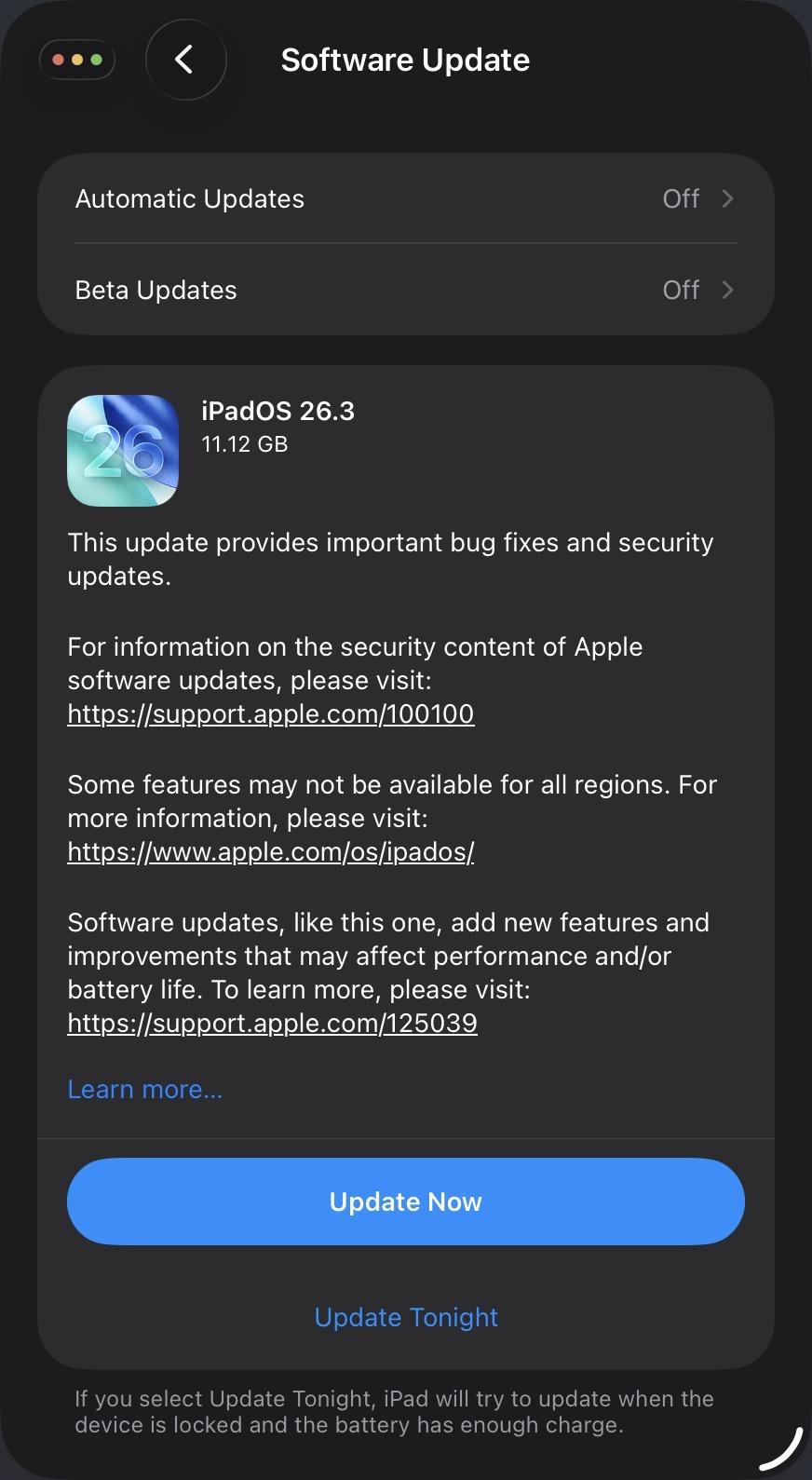Image resolution: width=812 pixels, height=1480 pixels.
Task: Go back using the back arrow
Action: 185,60
